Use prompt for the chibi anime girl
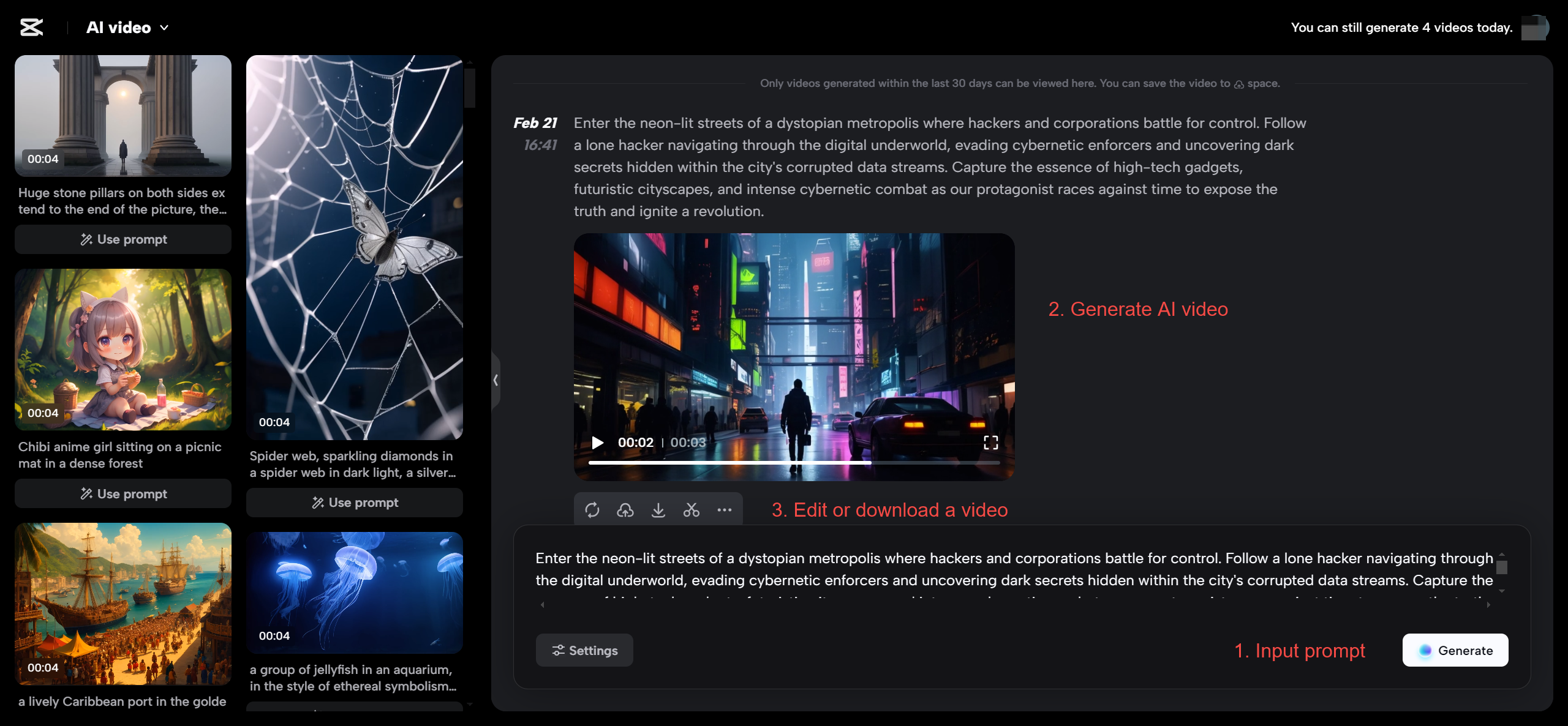The width and height of the screenshot is (1568, 726). tap(123, 493)
